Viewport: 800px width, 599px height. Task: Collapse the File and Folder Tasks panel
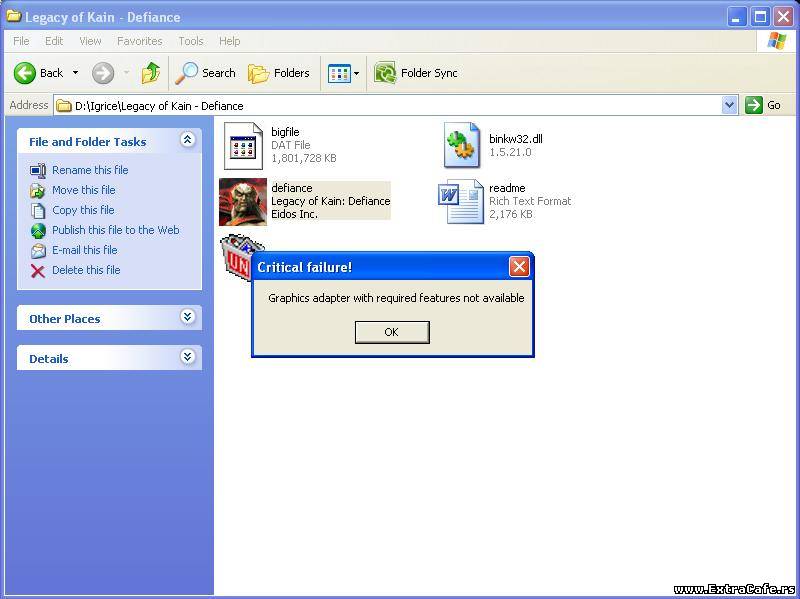[x=187, y=141]
